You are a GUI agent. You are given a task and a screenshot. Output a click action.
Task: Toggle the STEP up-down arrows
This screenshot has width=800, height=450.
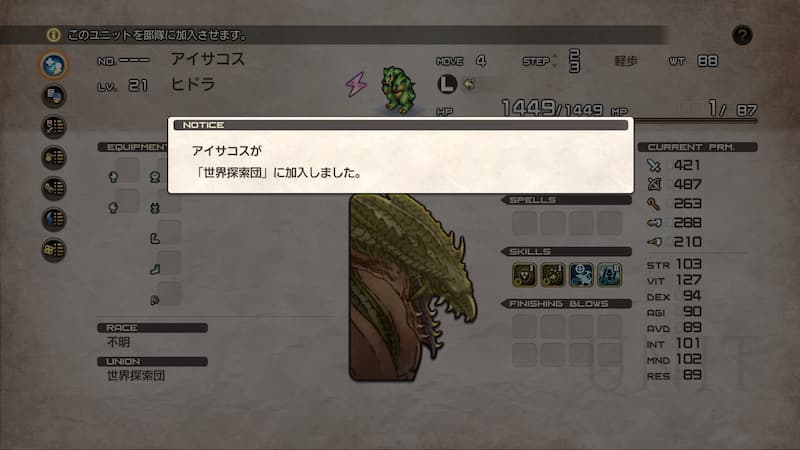(555, 61)
